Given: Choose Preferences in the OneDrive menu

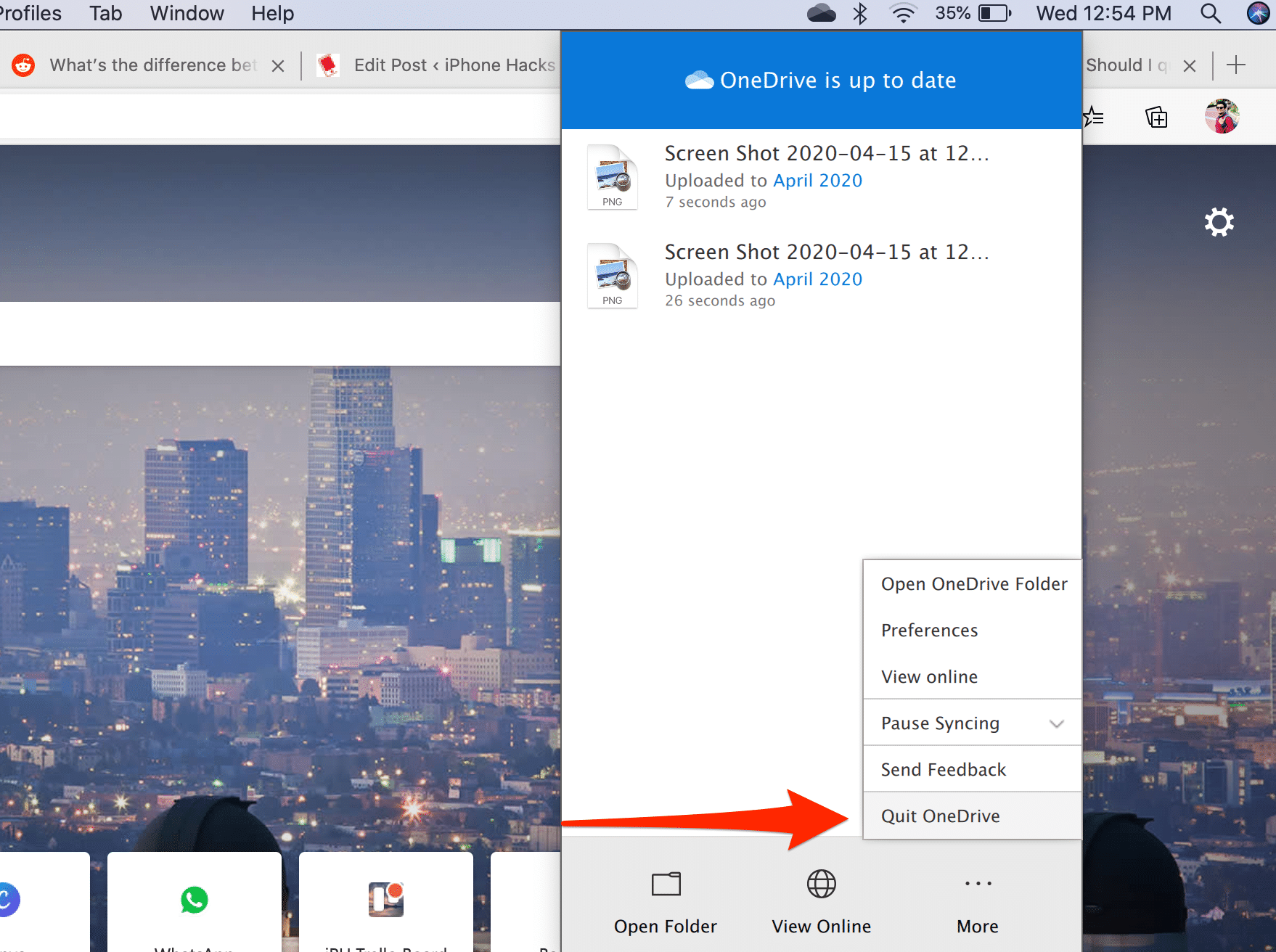Looking at the screenshot, I should tap(929, 631).
